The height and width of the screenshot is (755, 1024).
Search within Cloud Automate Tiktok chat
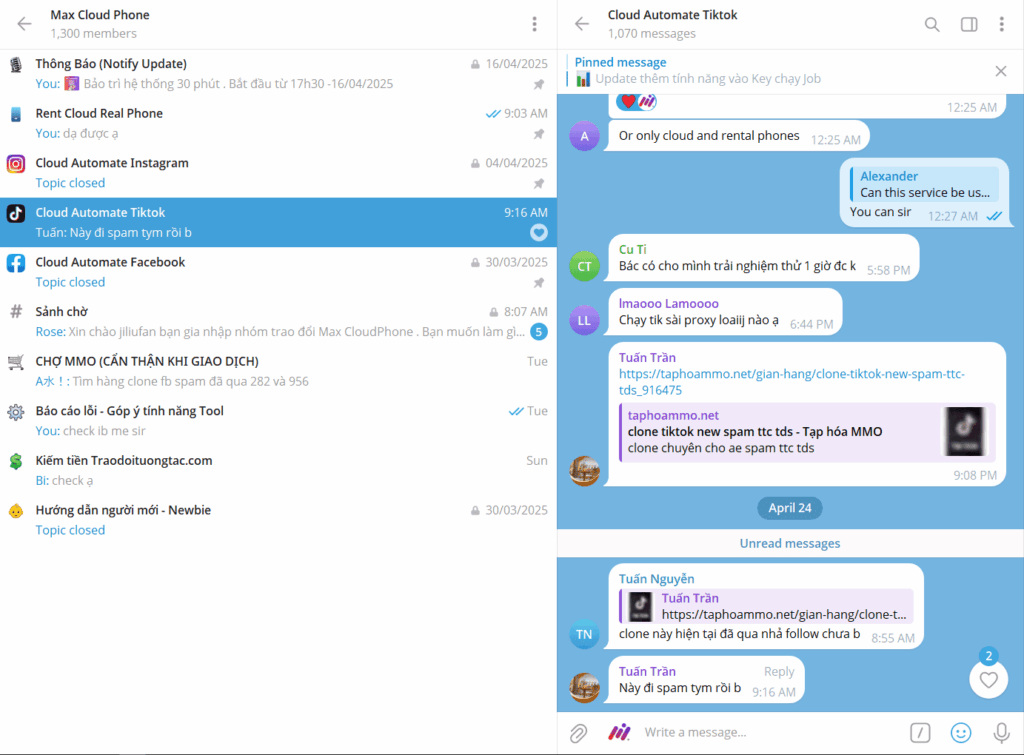tap(932, 25)
